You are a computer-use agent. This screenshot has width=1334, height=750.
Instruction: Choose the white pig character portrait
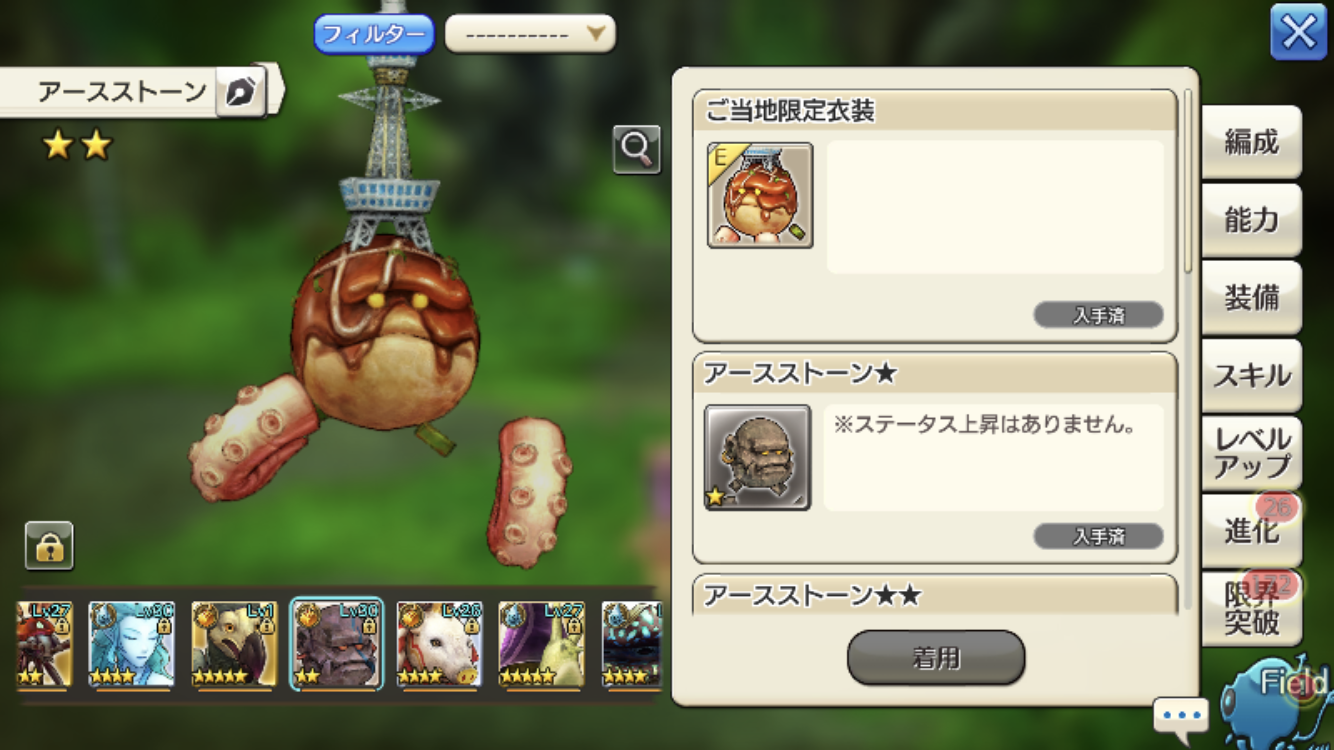(439, 645)
